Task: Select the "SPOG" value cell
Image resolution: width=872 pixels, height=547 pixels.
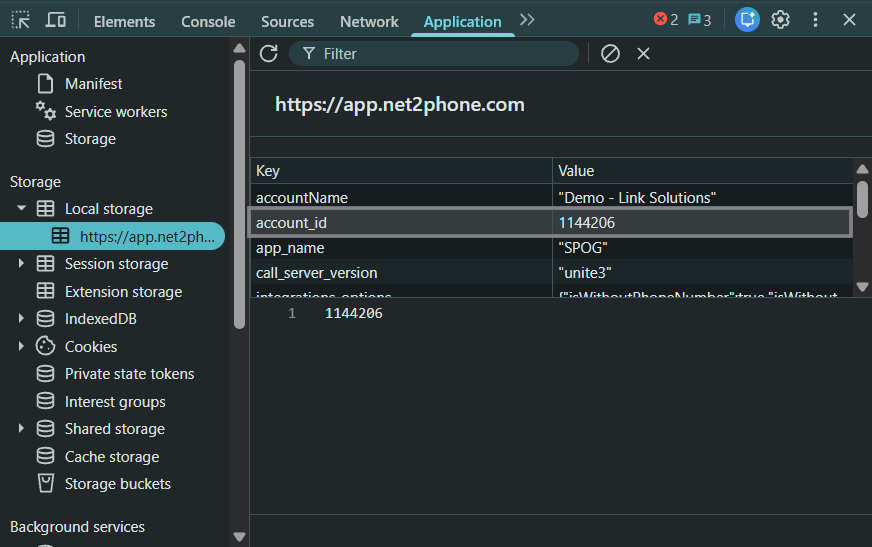Action: pos(703,247)
